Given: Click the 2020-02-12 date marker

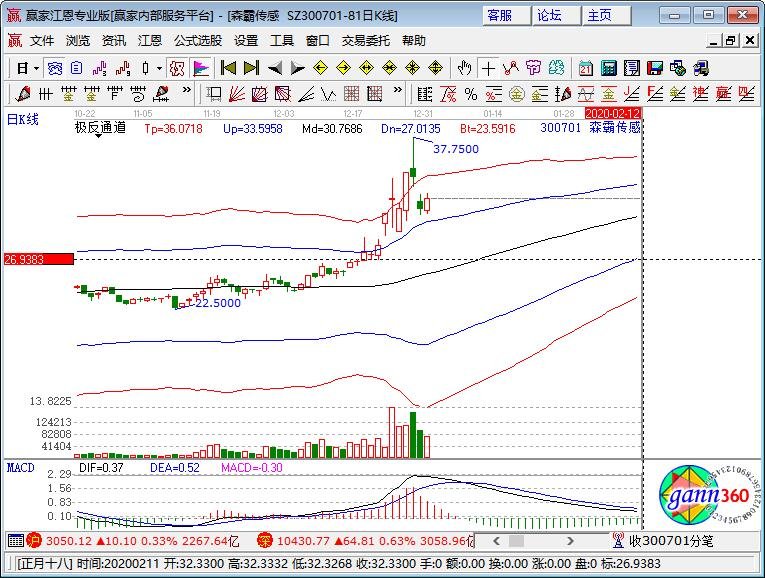Looking at the screenshot, I should tap(612, 114).
